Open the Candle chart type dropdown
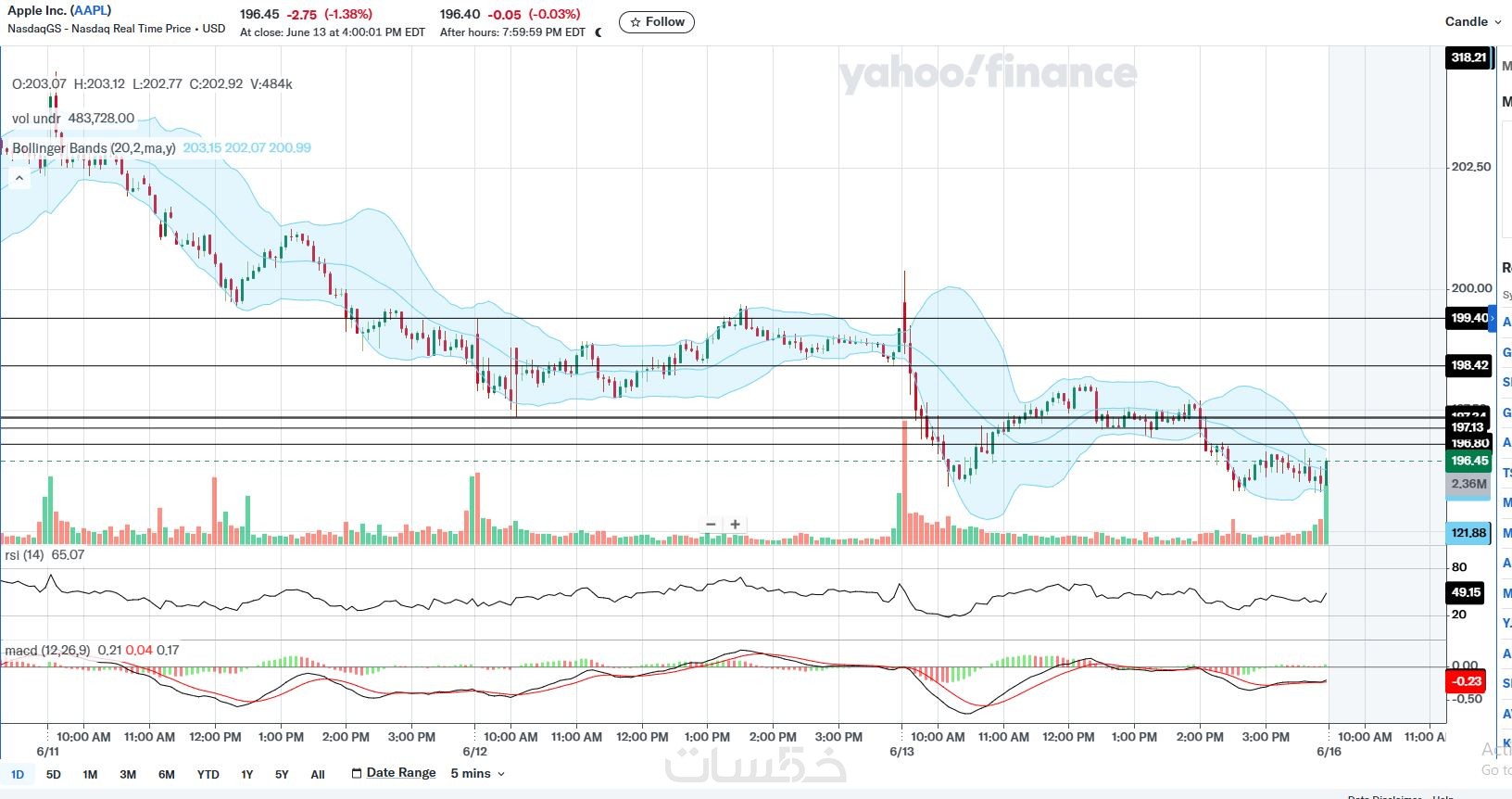1512x799 pixels. click(1472, 21)
